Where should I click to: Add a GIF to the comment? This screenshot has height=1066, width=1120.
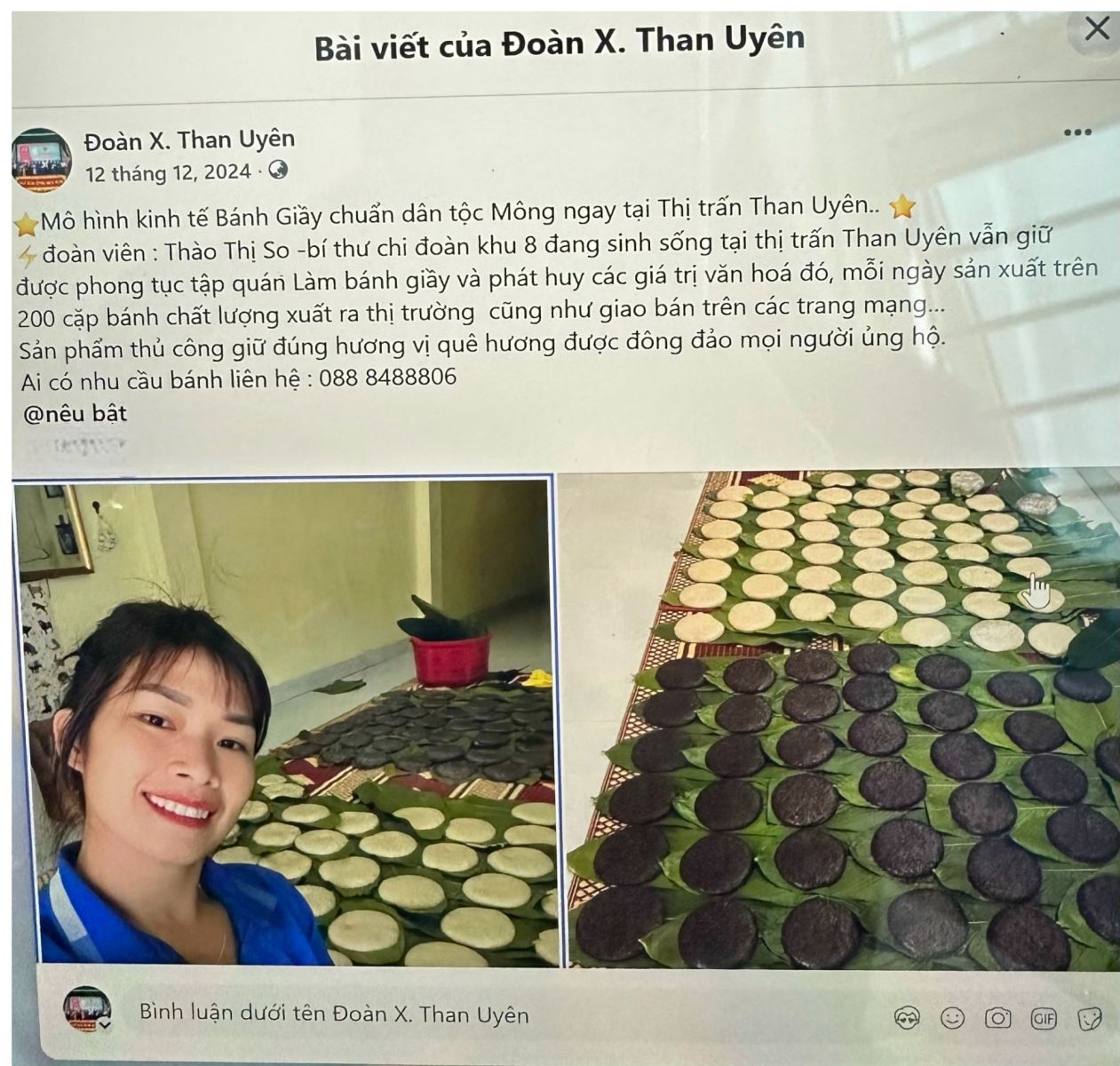[x=1044, y=1018]
